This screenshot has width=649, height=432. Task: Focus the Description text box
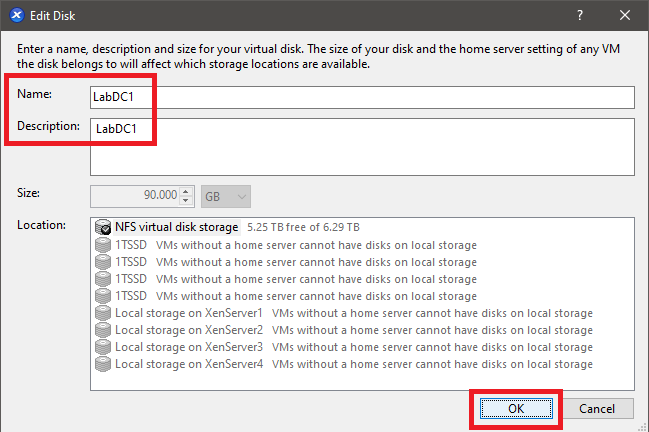(362, 146)
